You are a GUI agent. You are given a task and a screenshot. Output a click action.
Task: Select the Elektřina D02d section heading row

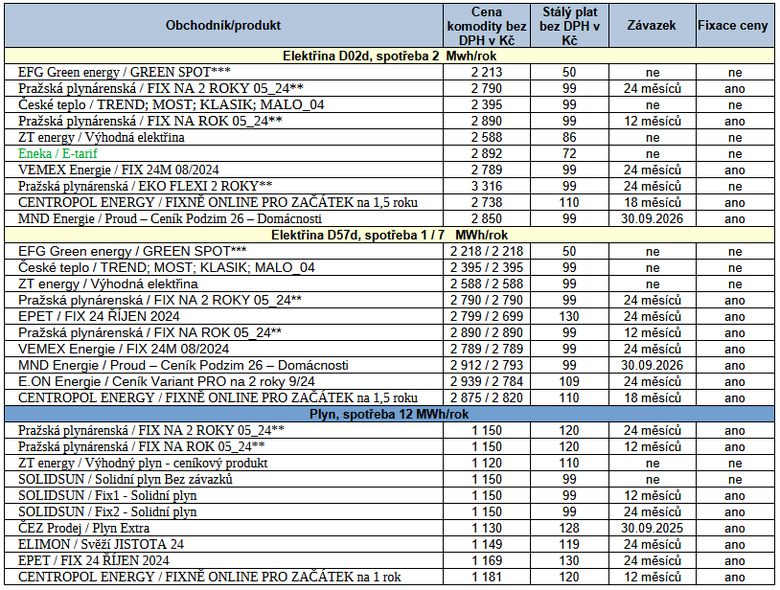pos(390,56)
